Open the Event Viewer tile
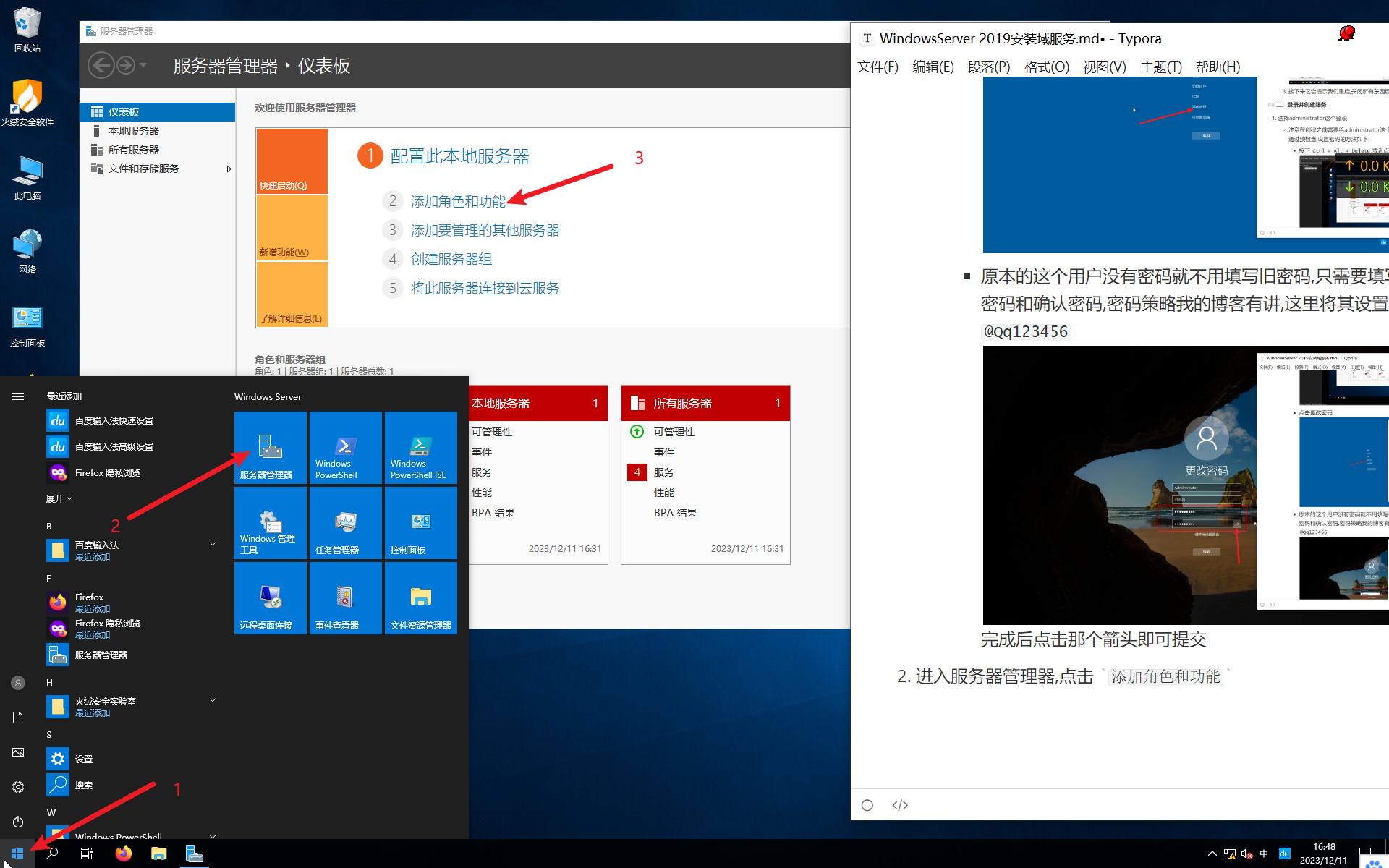The image size is (1389, 868). tap(345, 598)
